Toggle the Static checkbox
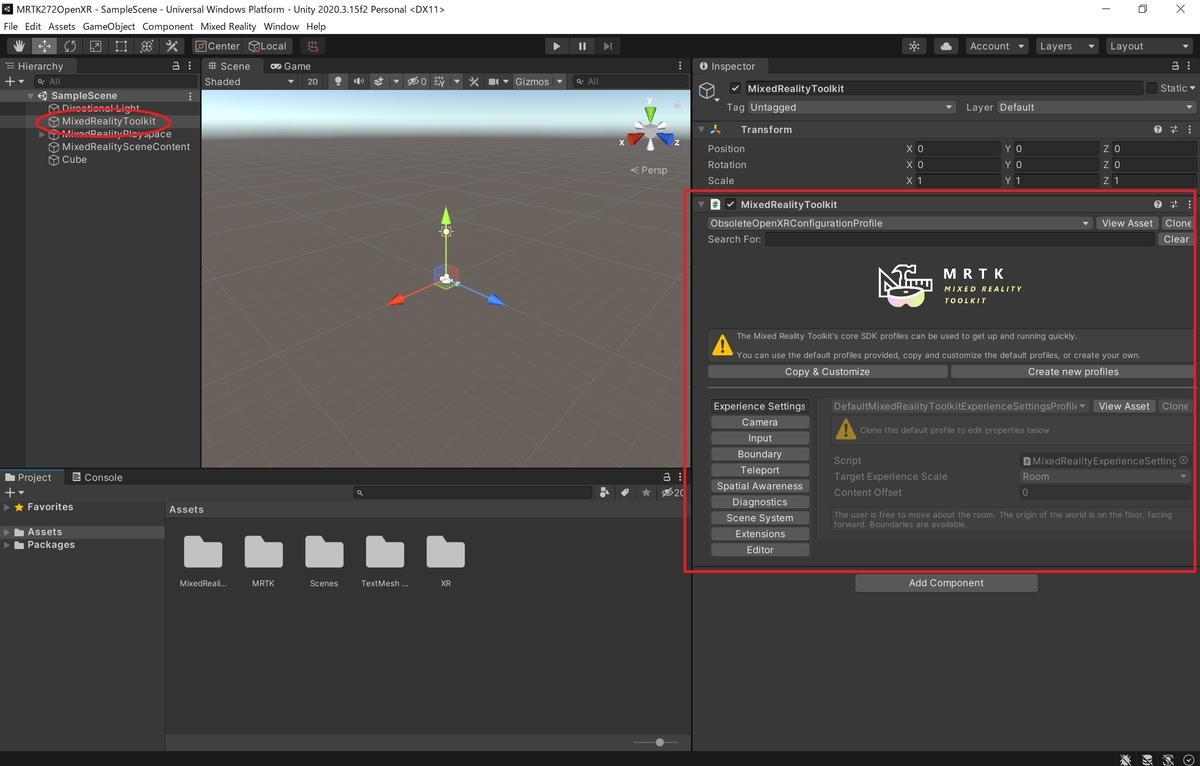 click(1151, 88)
